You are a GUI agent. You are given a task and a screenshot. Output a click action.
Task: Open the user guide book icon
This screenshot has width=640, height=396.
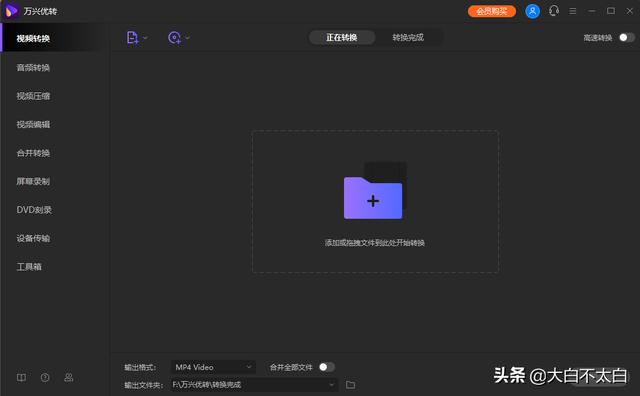[21, 378]
